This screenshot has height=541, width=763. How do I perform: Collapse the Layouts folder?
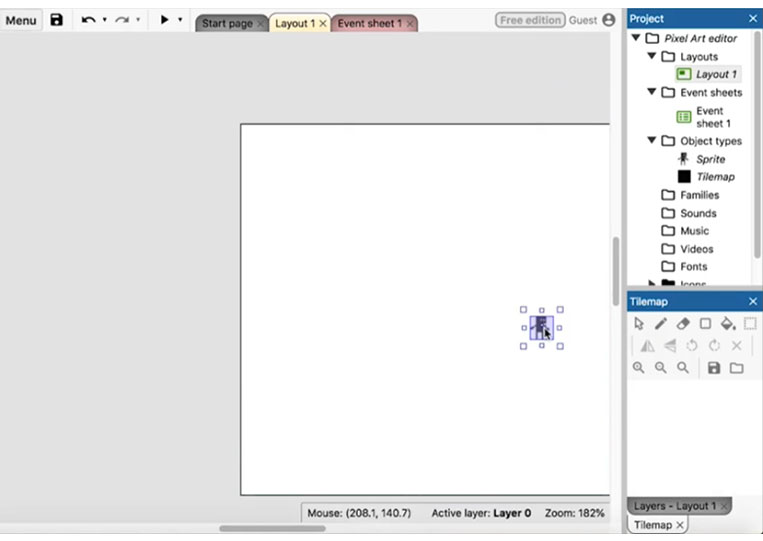click(x=652, y=56)
